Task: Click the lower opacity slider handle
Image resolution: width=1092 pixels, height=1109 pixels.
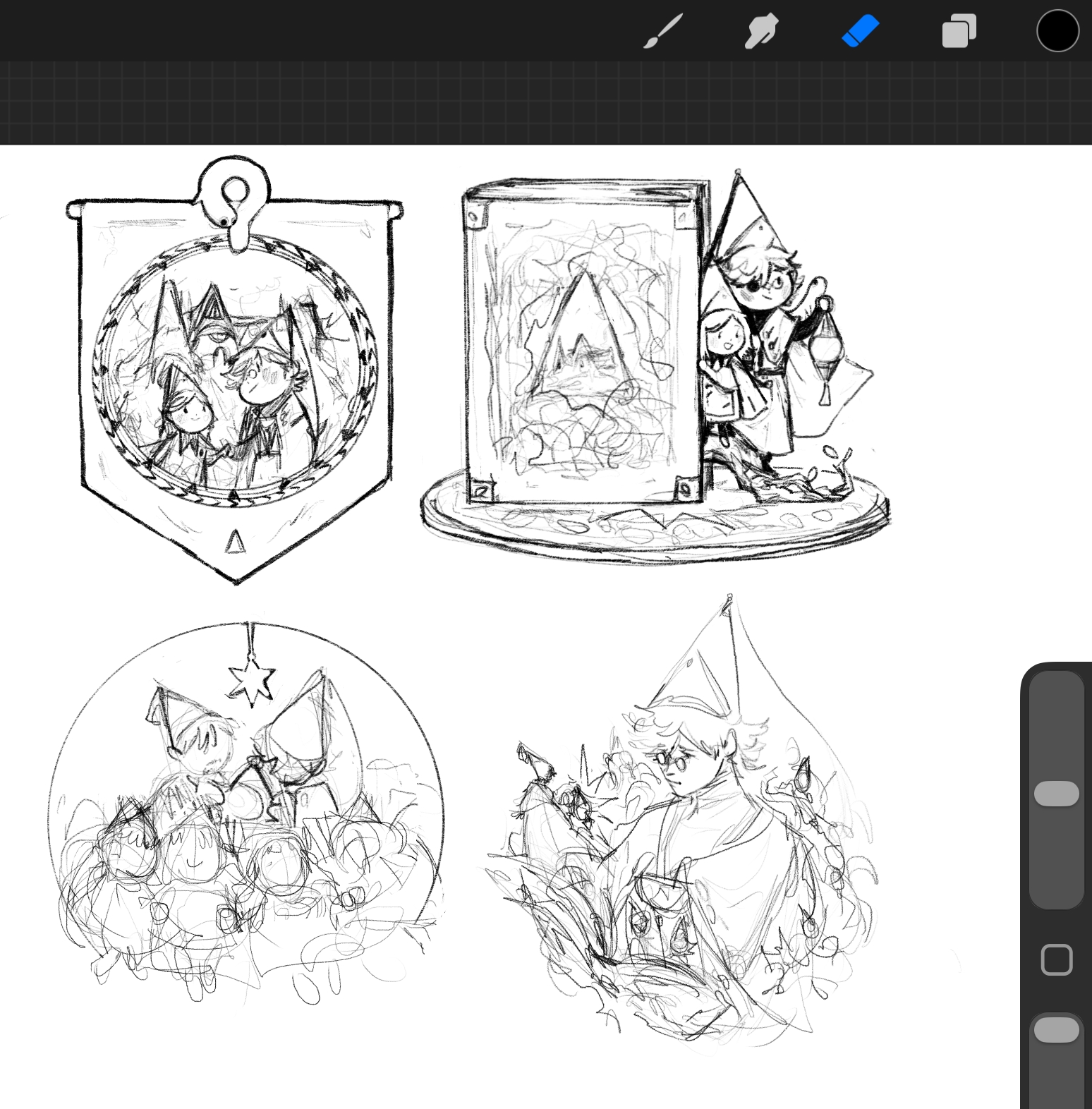Action: [1056, 1030]
